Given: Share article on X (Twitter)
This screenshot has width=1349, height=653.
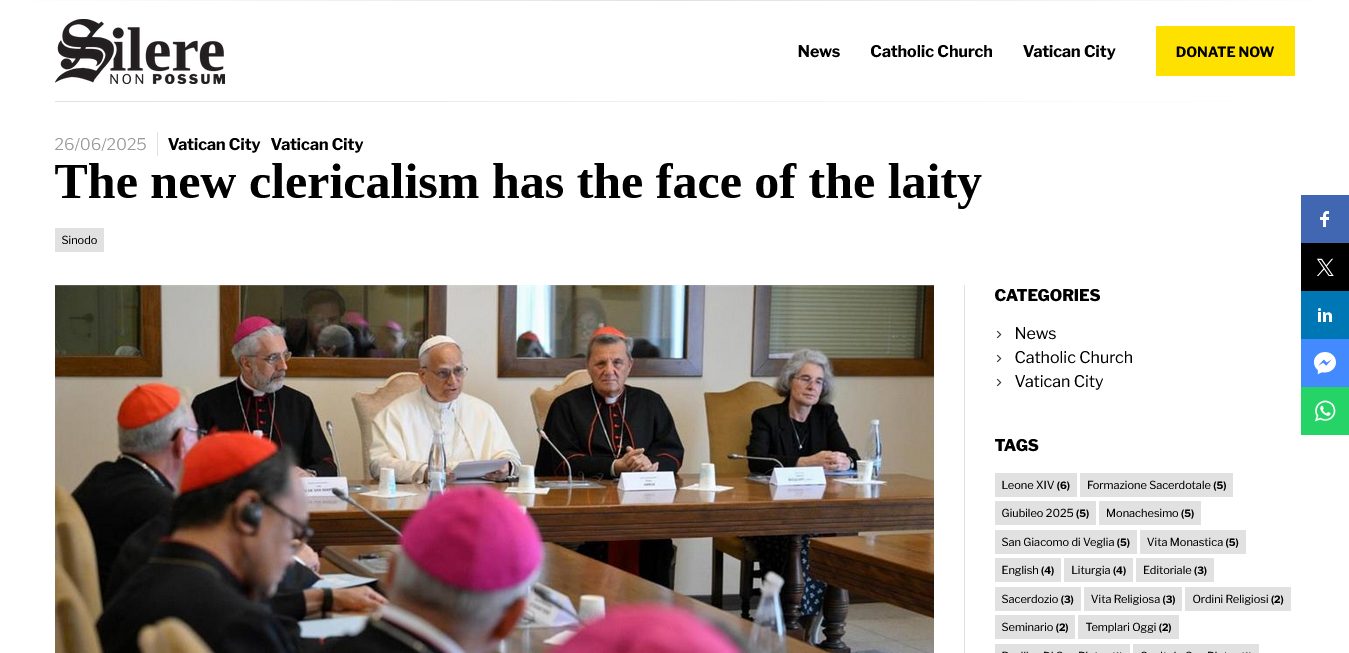Looking at the screenshot, I should 1324,267.
